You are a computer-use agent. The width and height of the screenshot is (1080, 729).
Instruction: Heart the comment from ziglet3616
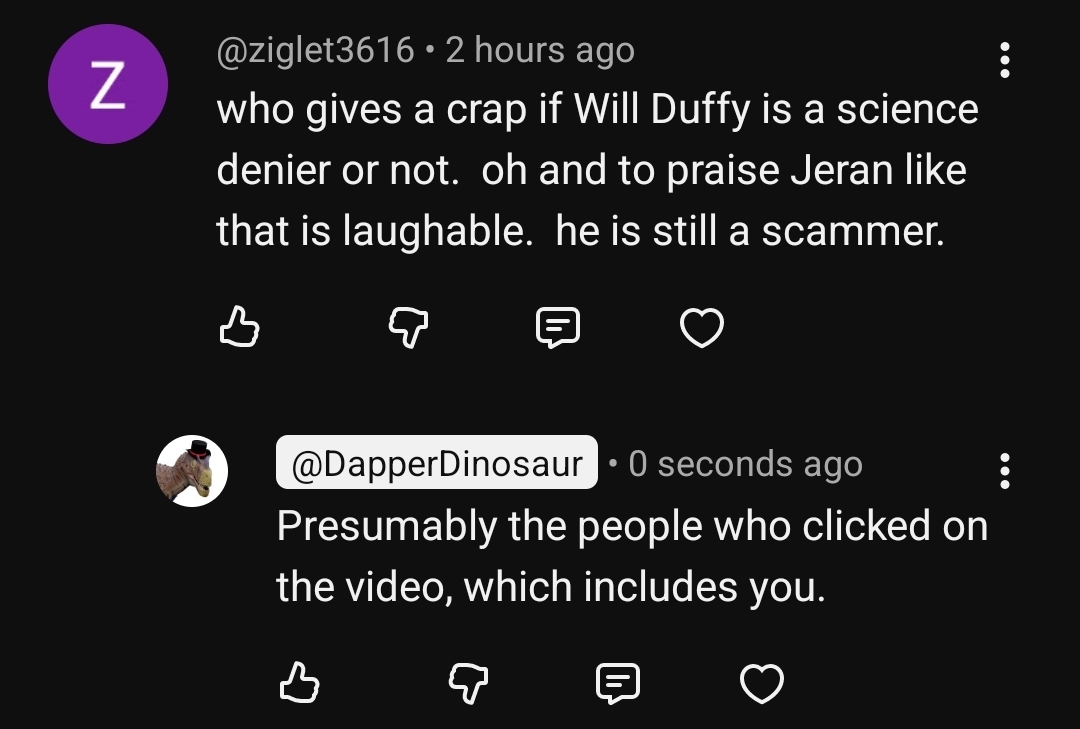pyautogui.click(x=701, y=327)
